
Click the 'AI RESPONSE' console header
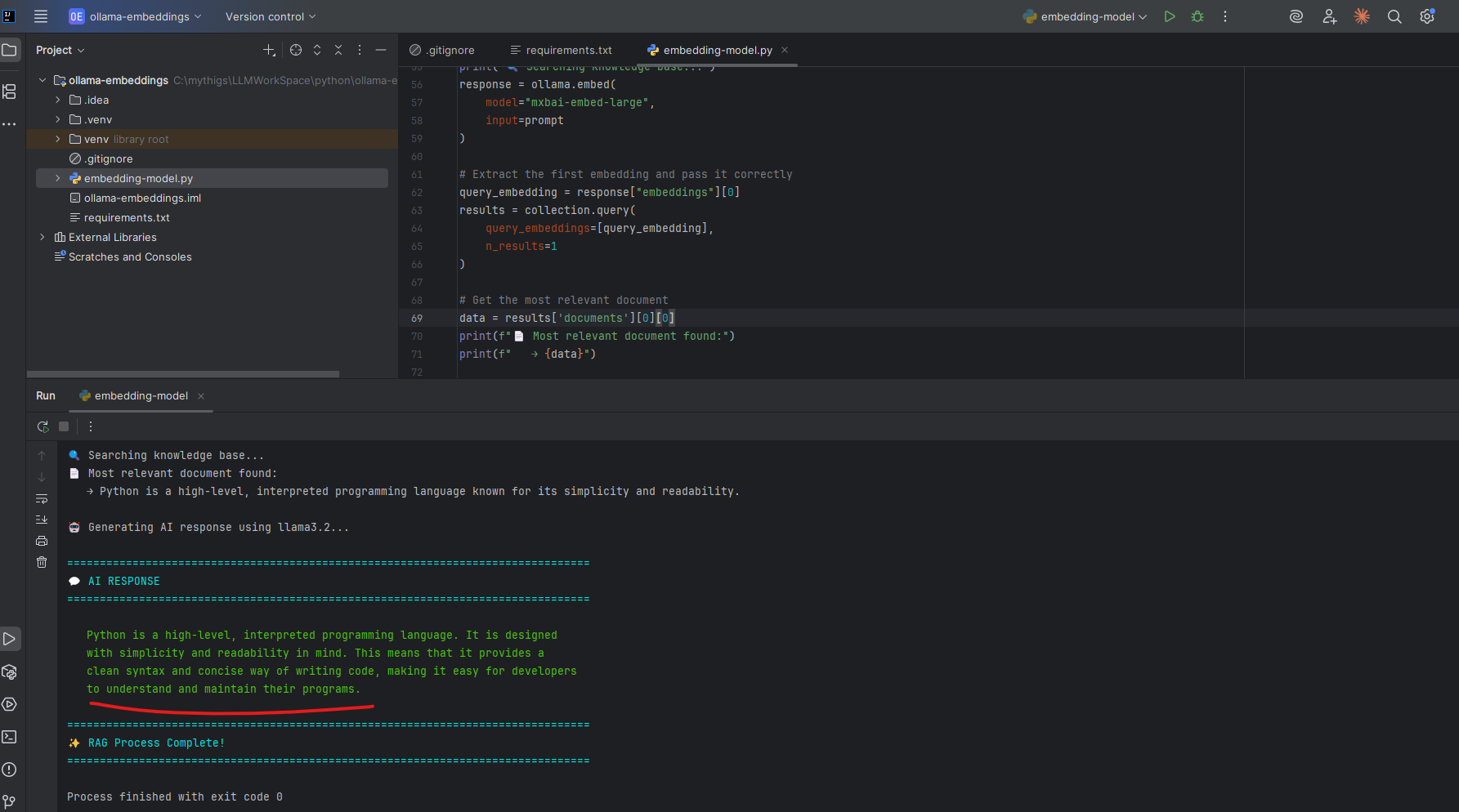pos(124,581)
